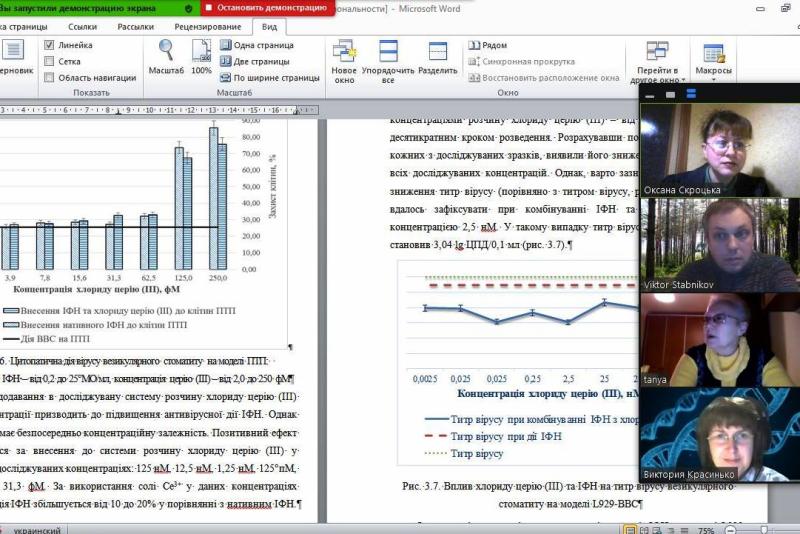Viewport: 800px width, 534px height.
Task: Click Упорядочить все windows
Action: 388,61
